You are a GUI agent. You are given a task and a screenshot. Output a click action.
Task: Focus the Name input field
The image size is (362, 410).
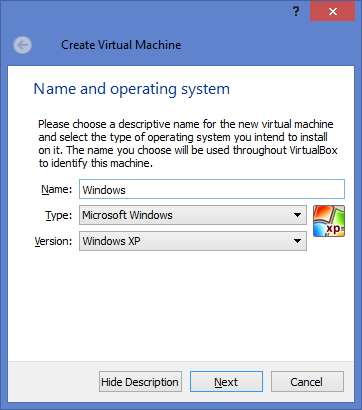click(212, 189)
